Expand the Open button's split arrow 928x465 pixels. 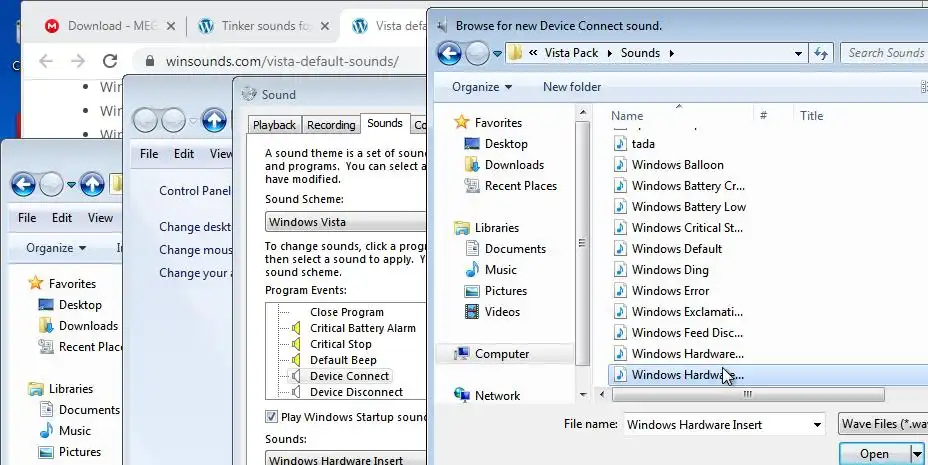[x=917, y=454]
